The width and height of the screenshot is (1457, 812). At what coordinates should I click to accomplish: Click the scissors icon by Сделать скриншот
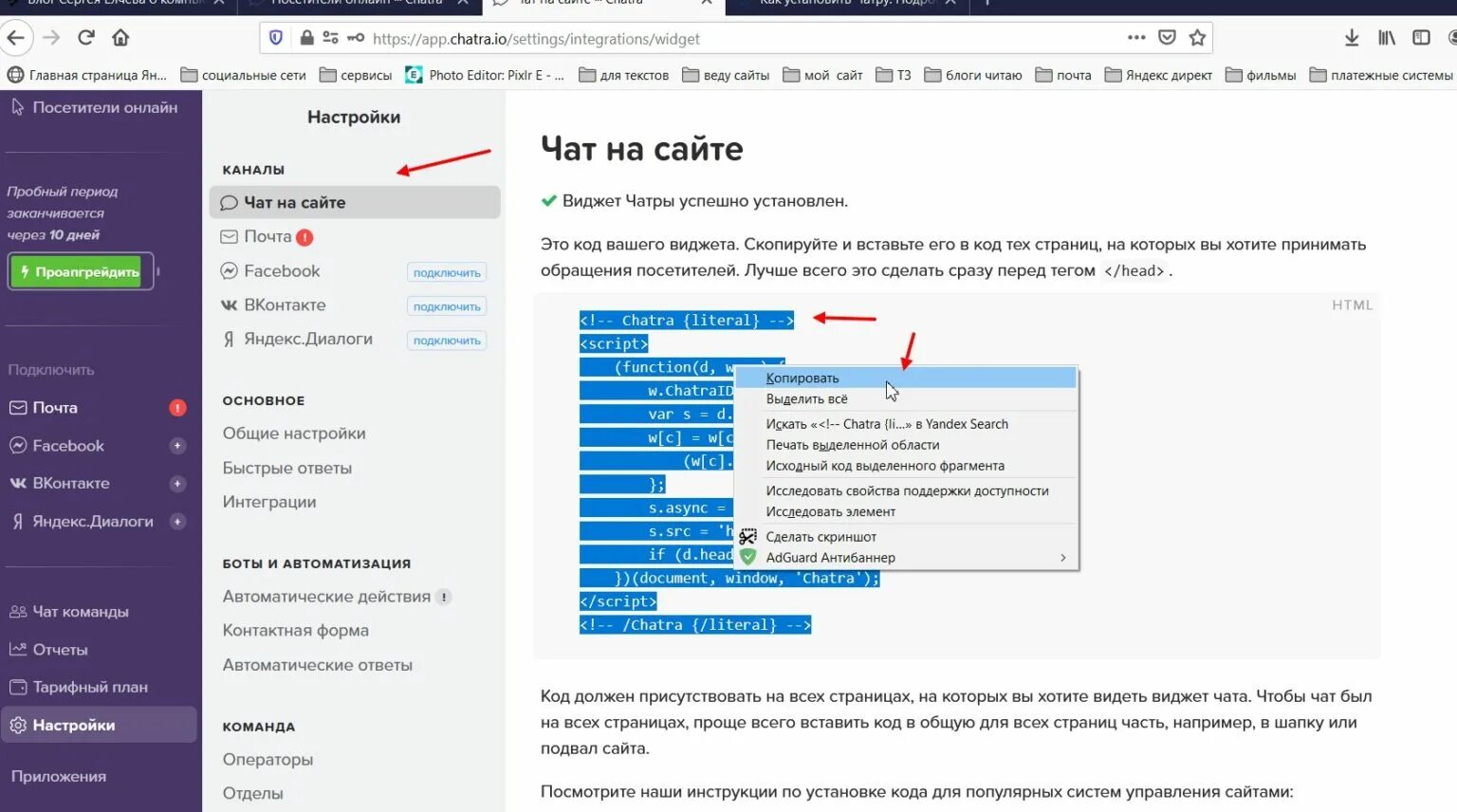coord(748,537)
